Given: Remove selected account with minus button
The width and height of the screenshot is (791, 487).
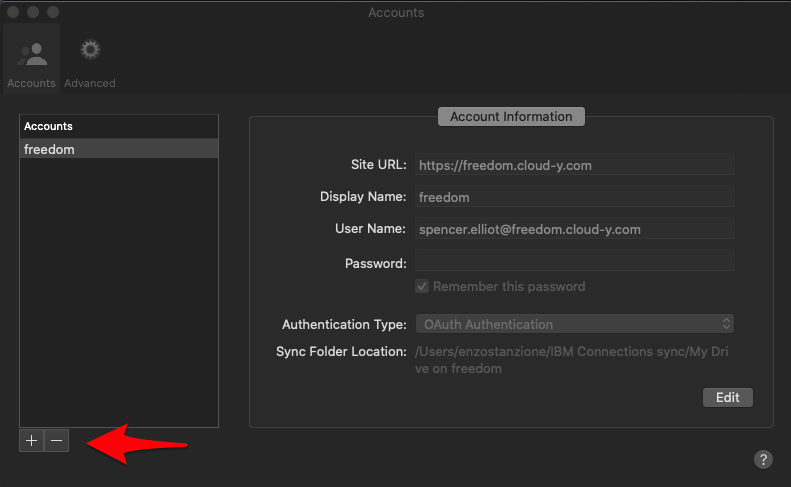Looking at the screenshot, I should click(56, 441).
